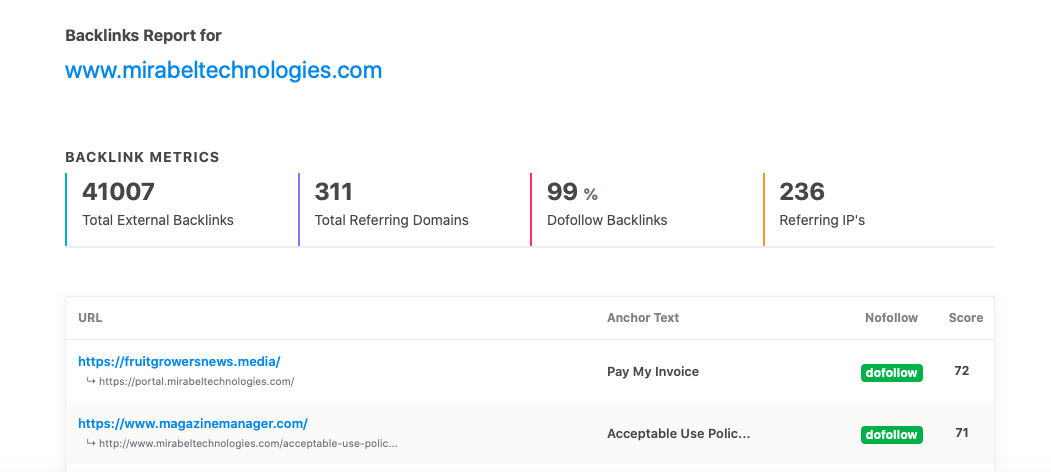This screenshot has width=1051, height=472.
Task: Sort by the URL column header
Action: click(x=90, y=318)
